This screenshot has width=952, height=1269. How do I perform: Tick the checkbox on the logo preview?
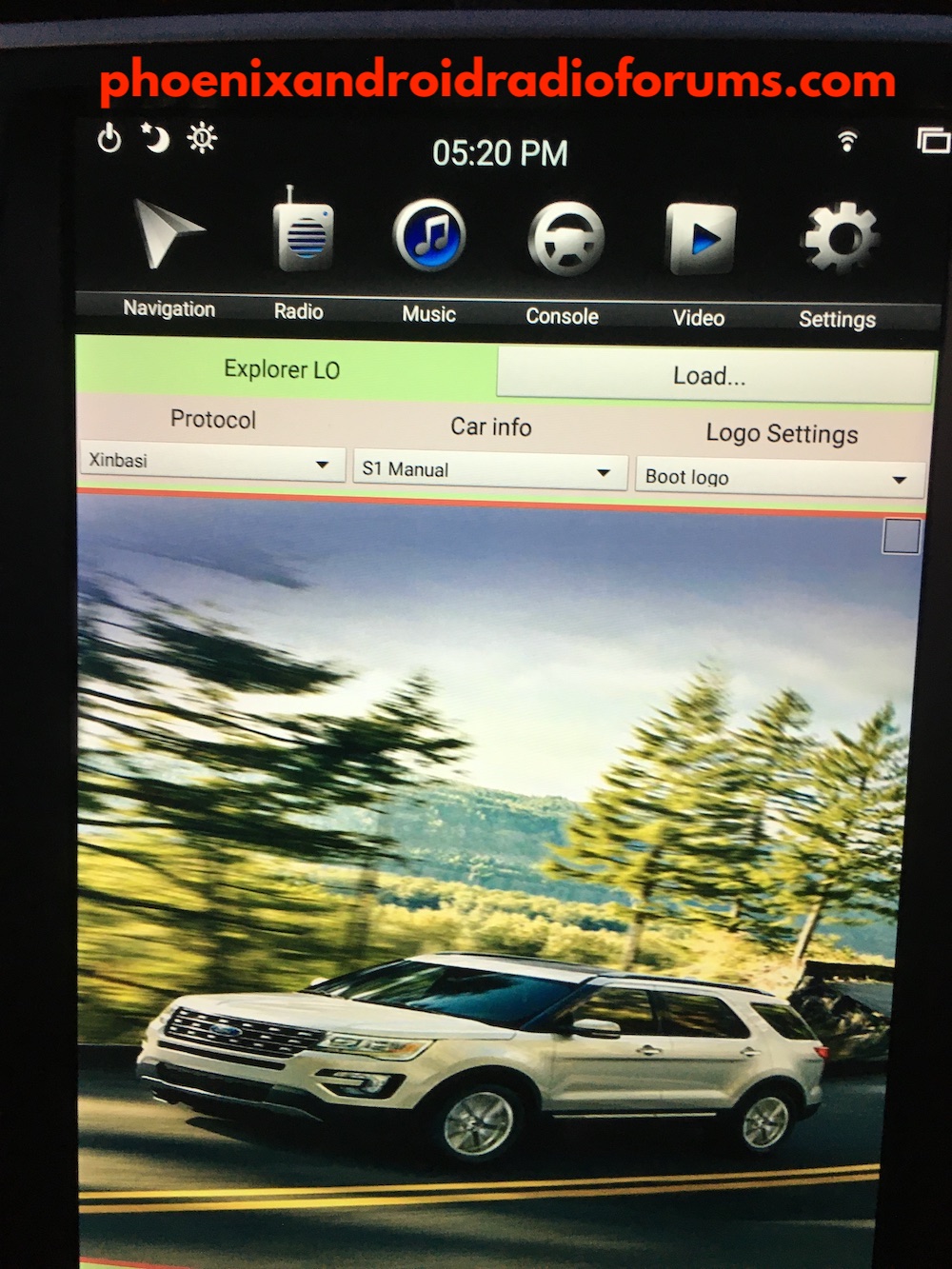902,536
